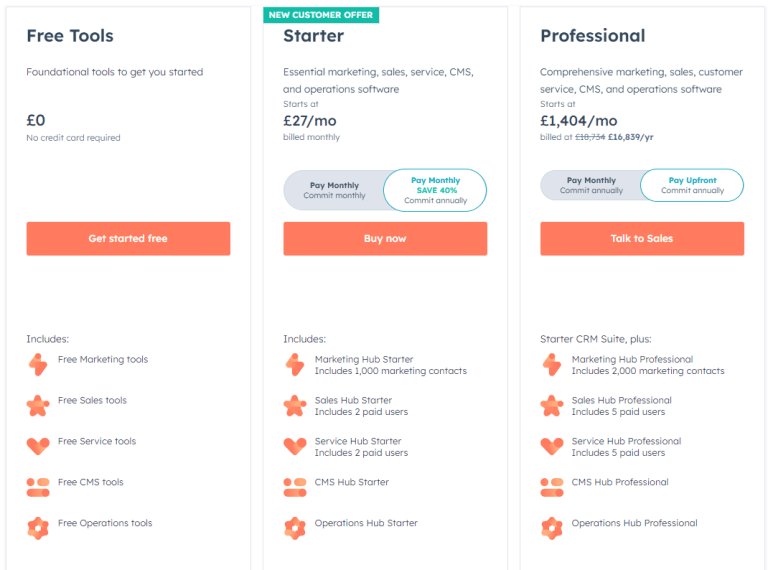Click the Free Service tools heart icon

pyautogui.click(x=38, y=446)
